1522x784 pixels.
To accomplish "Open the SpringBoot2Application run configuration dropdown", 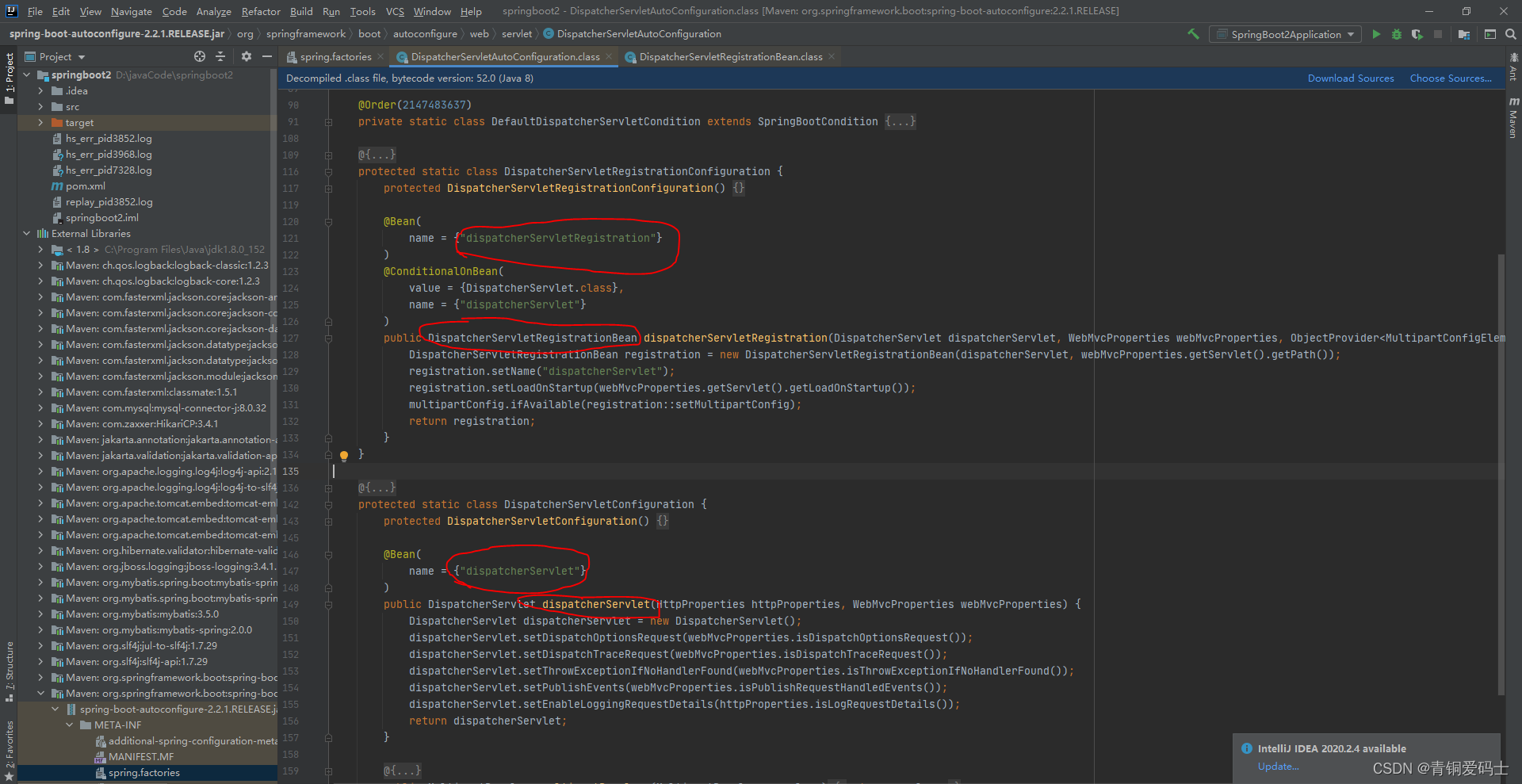I will click(x=1285, y=34).
